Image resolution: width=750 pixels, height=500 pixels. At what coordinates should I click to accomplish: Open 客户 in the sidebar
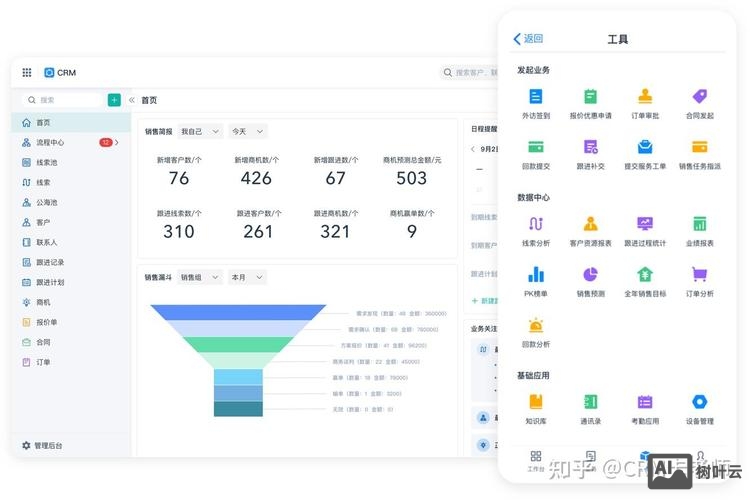71,222
